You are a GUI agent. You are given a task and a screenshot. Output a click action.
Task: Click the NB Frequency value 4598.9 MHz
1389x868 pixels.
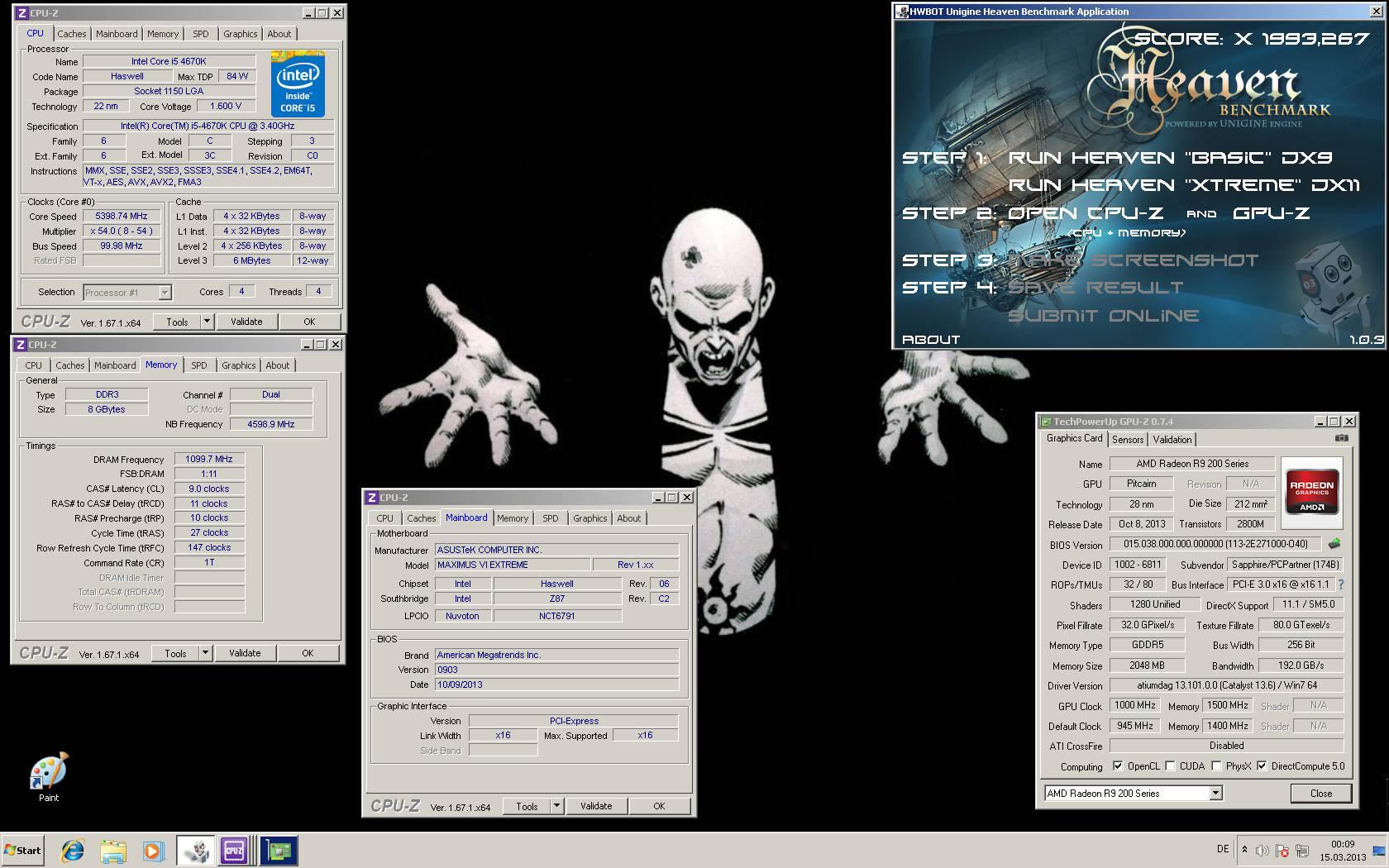271,424
